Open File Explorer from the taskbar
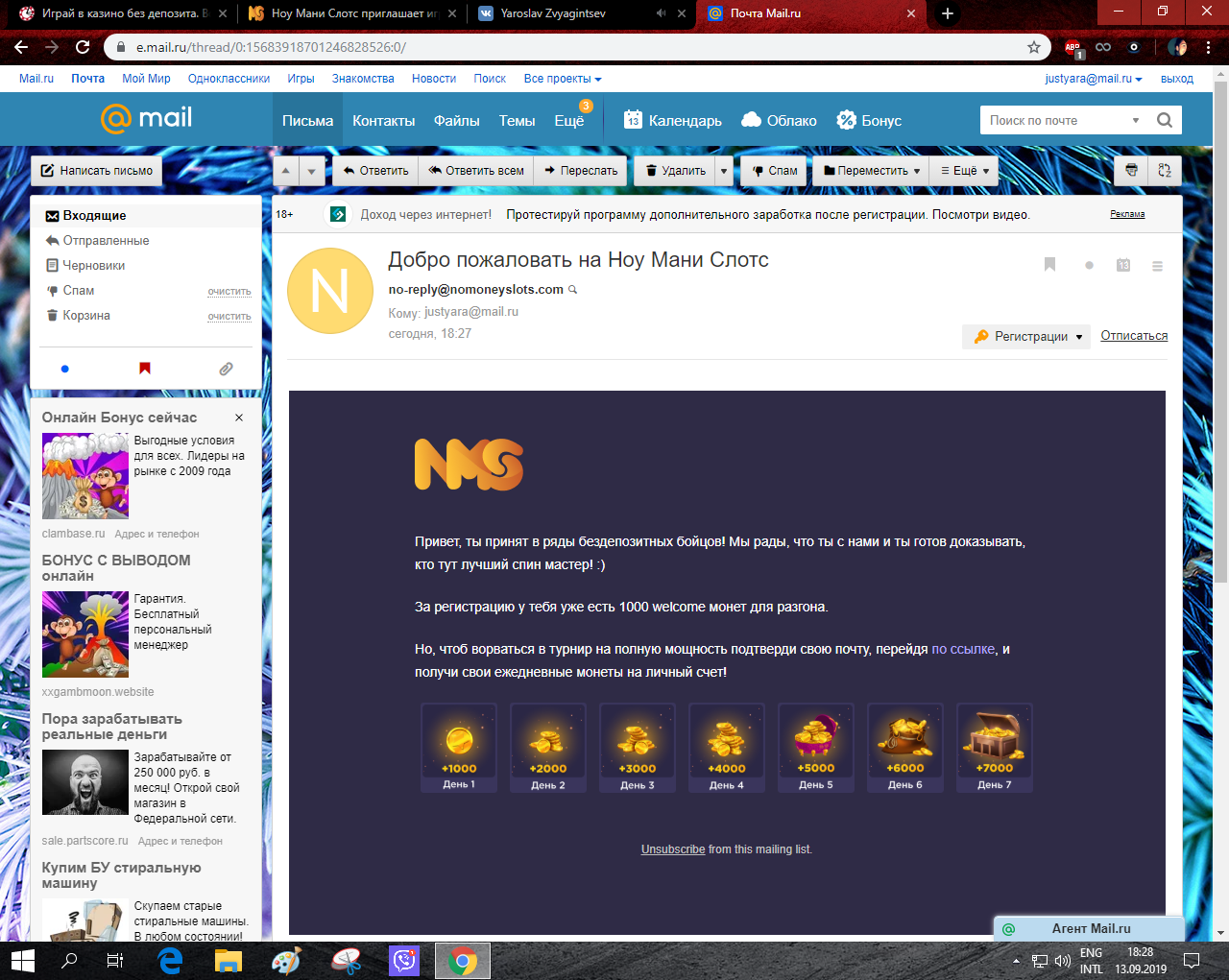 point(229,960)
